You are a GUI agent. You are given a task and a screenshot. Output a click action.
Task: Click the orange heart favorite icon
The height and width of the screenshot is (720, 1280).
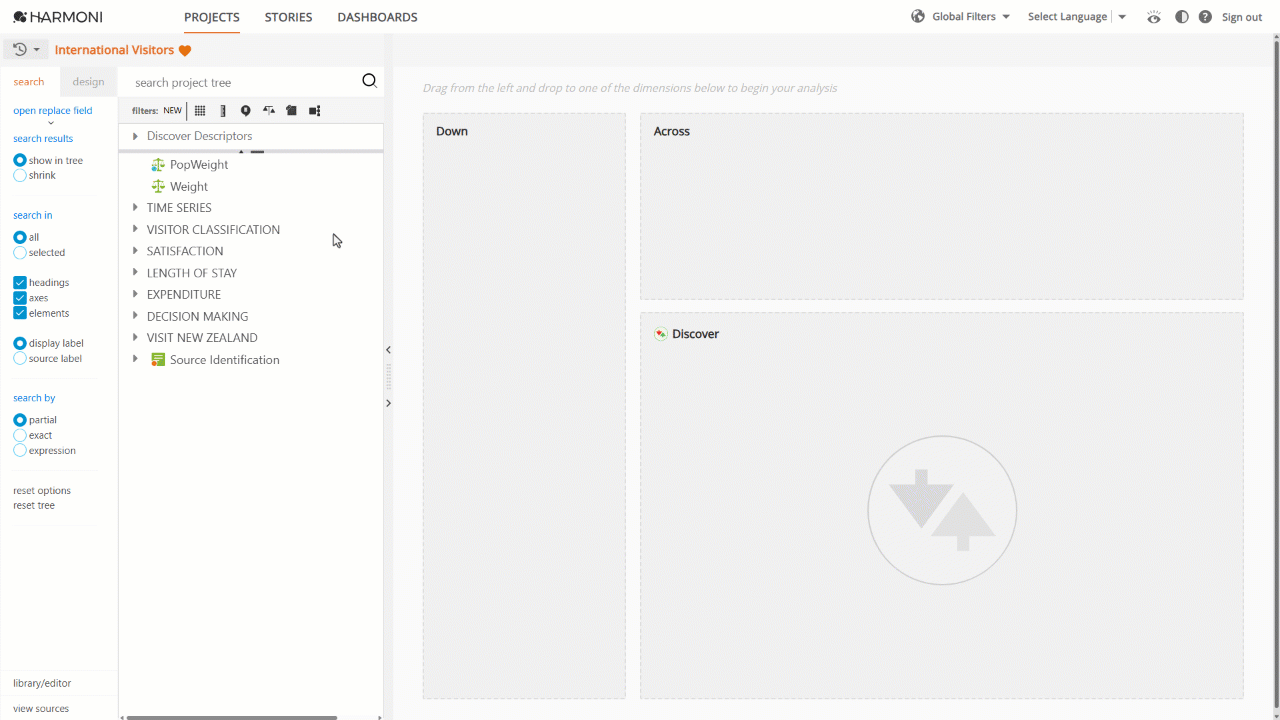185,50
